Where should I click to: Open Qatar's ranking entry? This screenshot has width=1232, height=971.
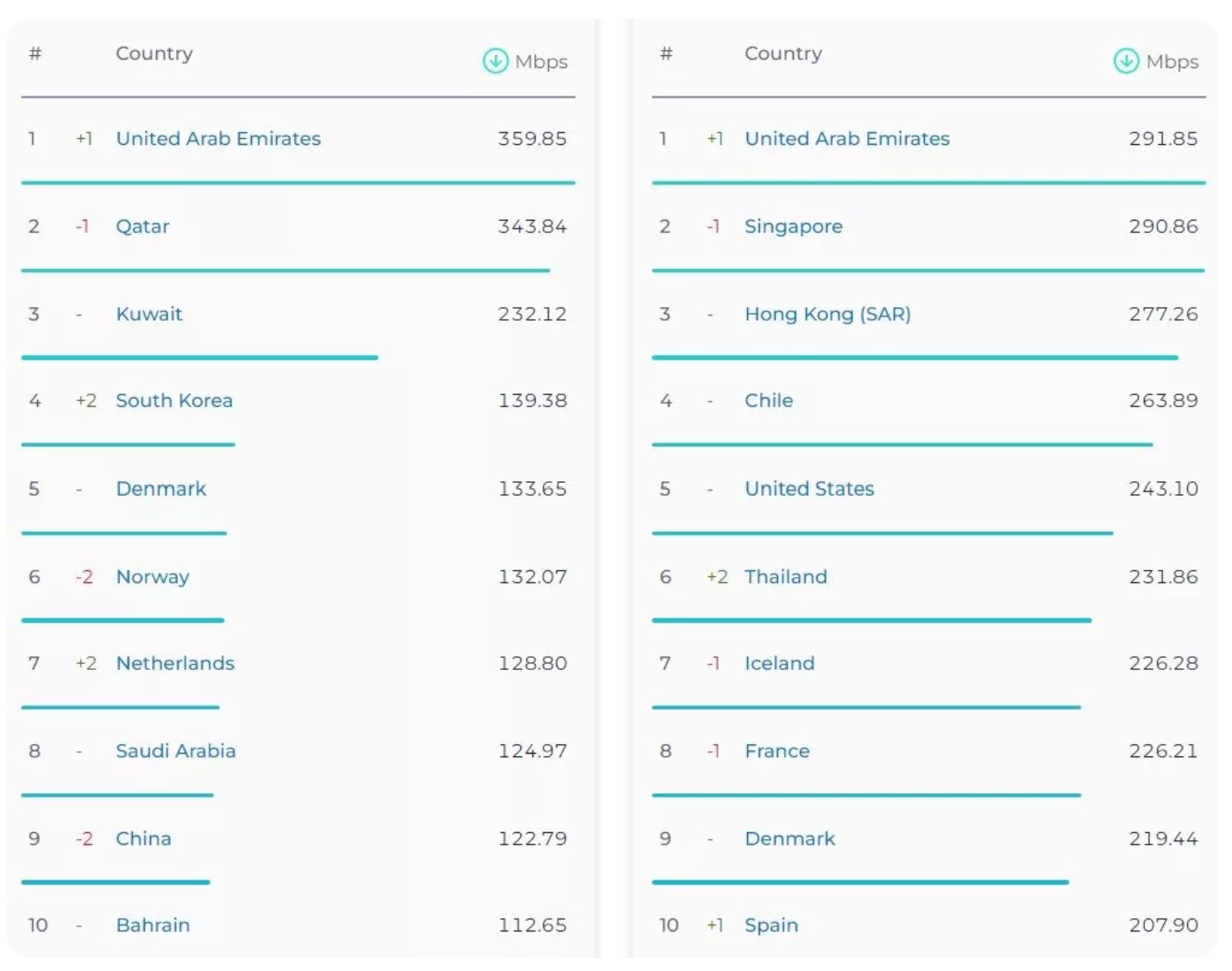(143, 226)
